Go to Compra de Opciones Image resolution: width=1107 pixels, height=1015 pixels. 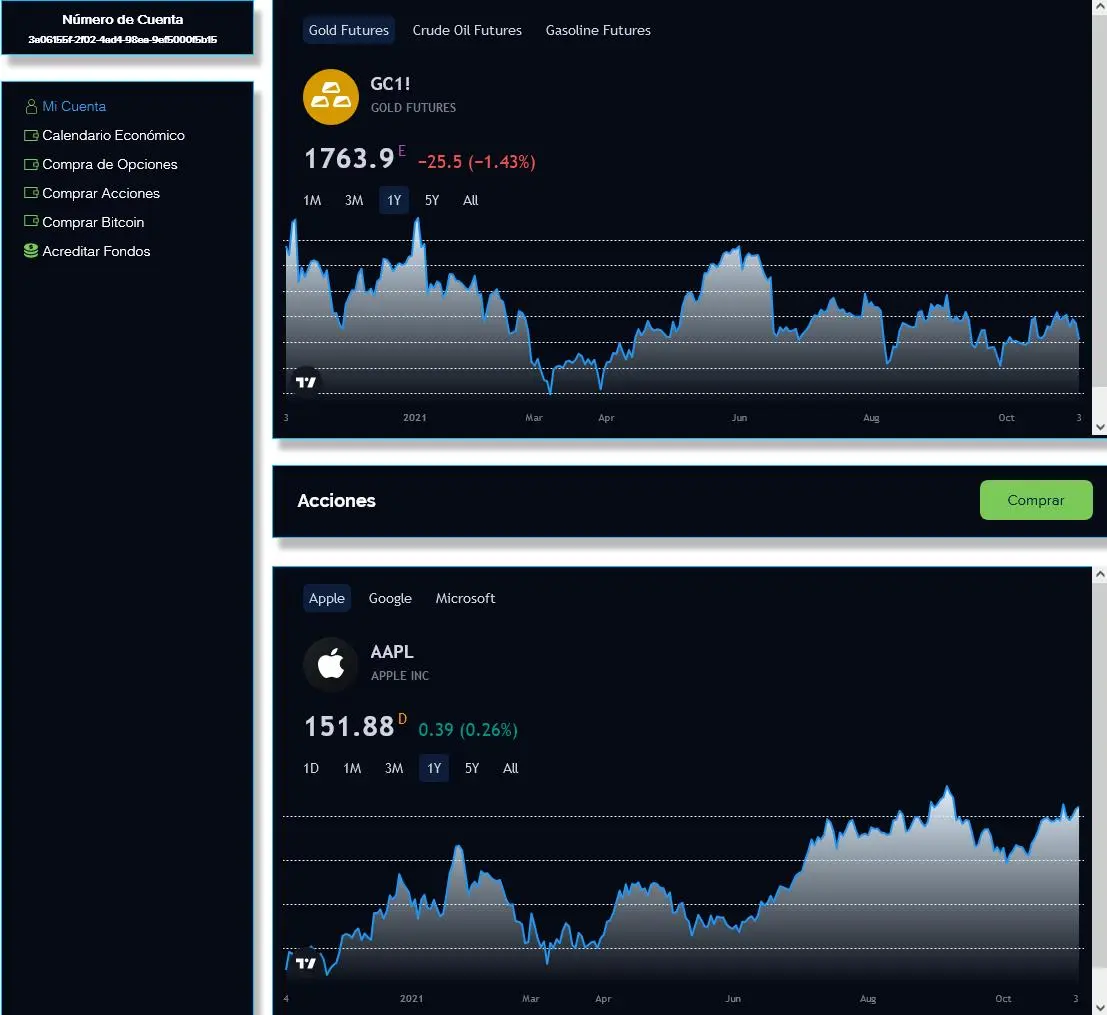click(x=110, y=164)
